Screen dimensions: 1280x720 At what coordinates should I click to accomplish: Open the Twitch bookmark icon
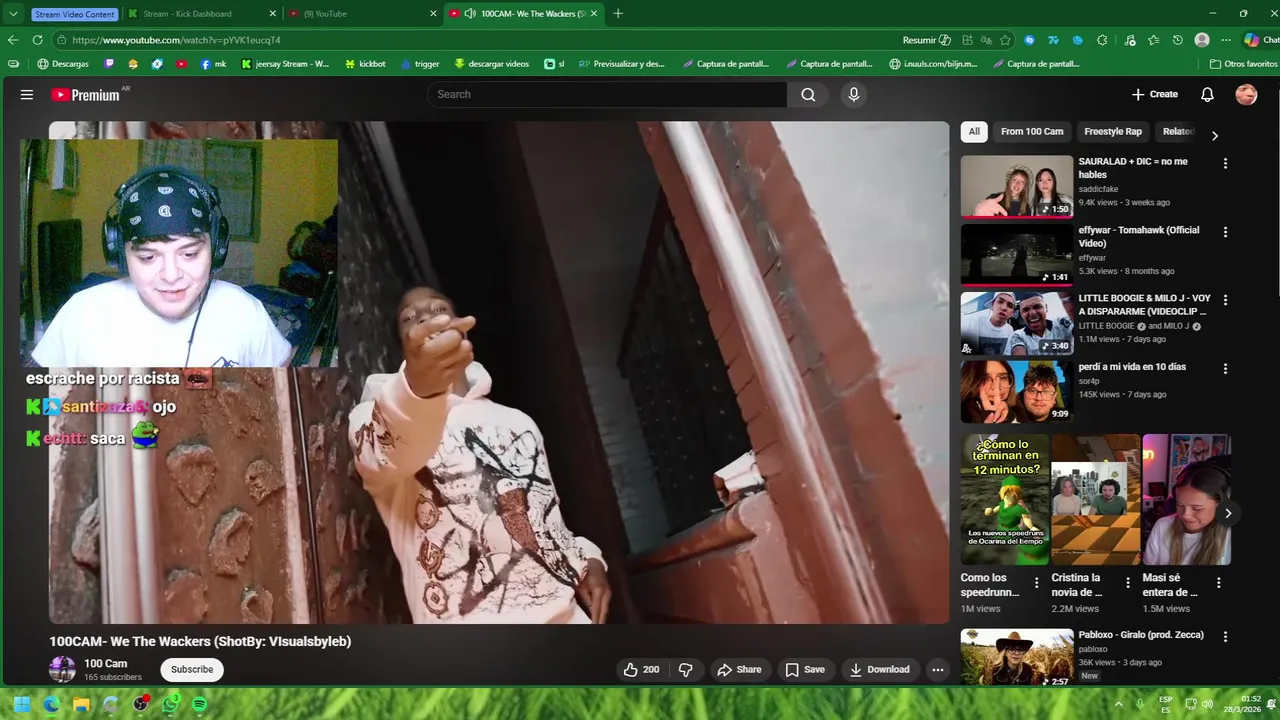click(x=109, y=64)
